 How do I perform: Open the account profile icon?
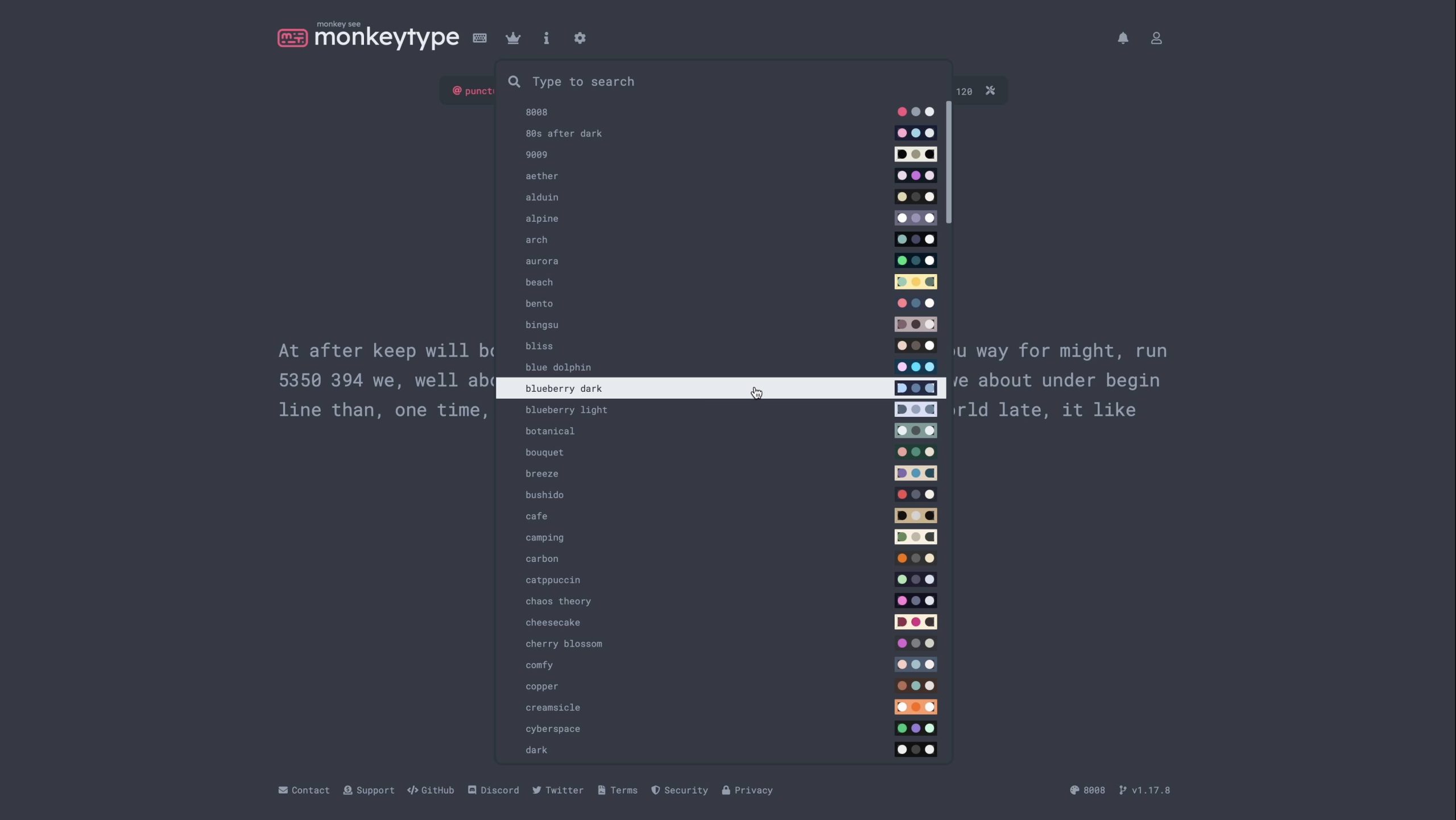point(1156,38)
